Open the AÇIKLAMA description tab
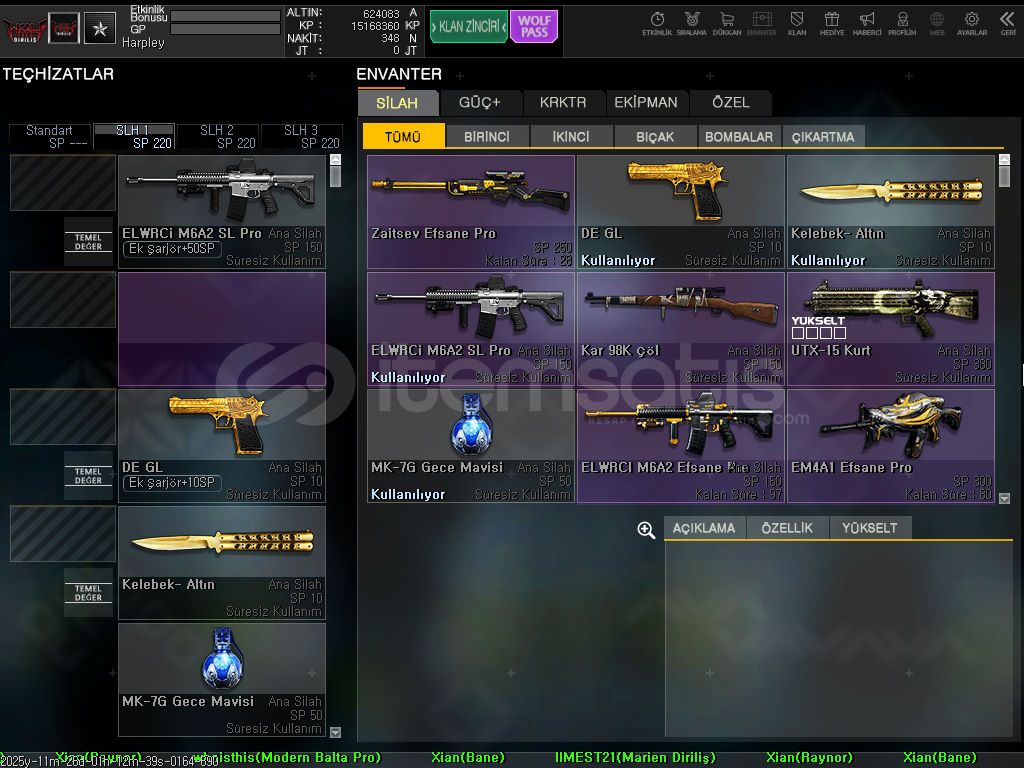The width and height of the screenshot is (1024, 768). 704,528
